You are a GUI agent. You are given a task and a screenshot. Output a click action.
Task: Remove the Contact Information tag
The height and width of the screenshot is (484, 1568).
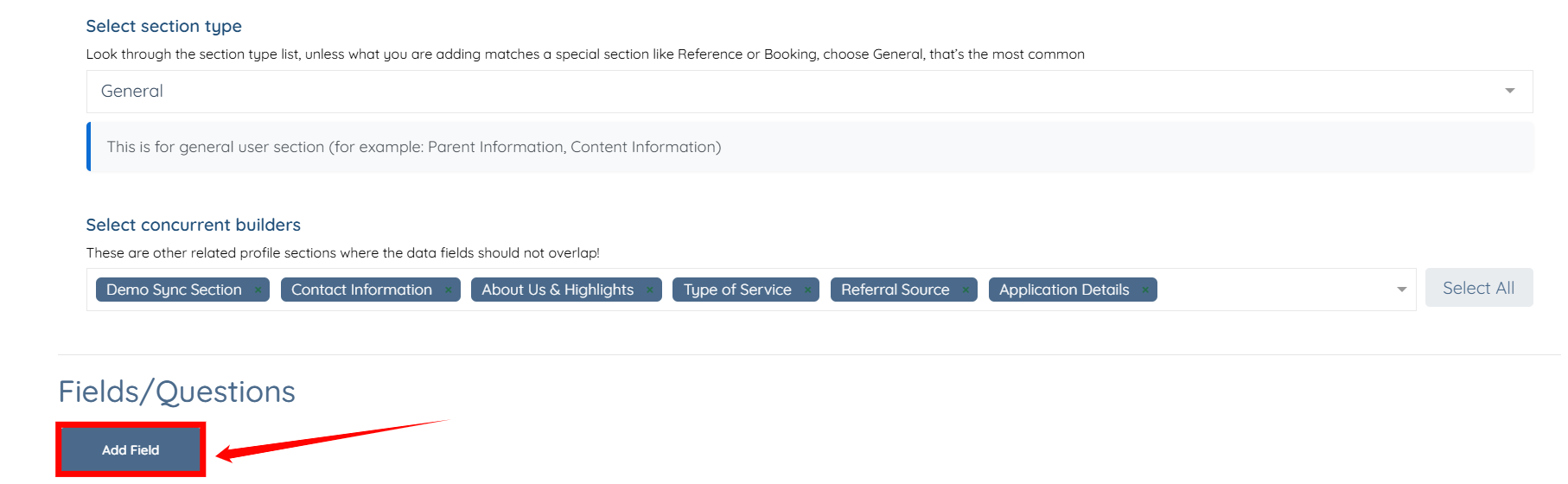[x=448, y=290]
